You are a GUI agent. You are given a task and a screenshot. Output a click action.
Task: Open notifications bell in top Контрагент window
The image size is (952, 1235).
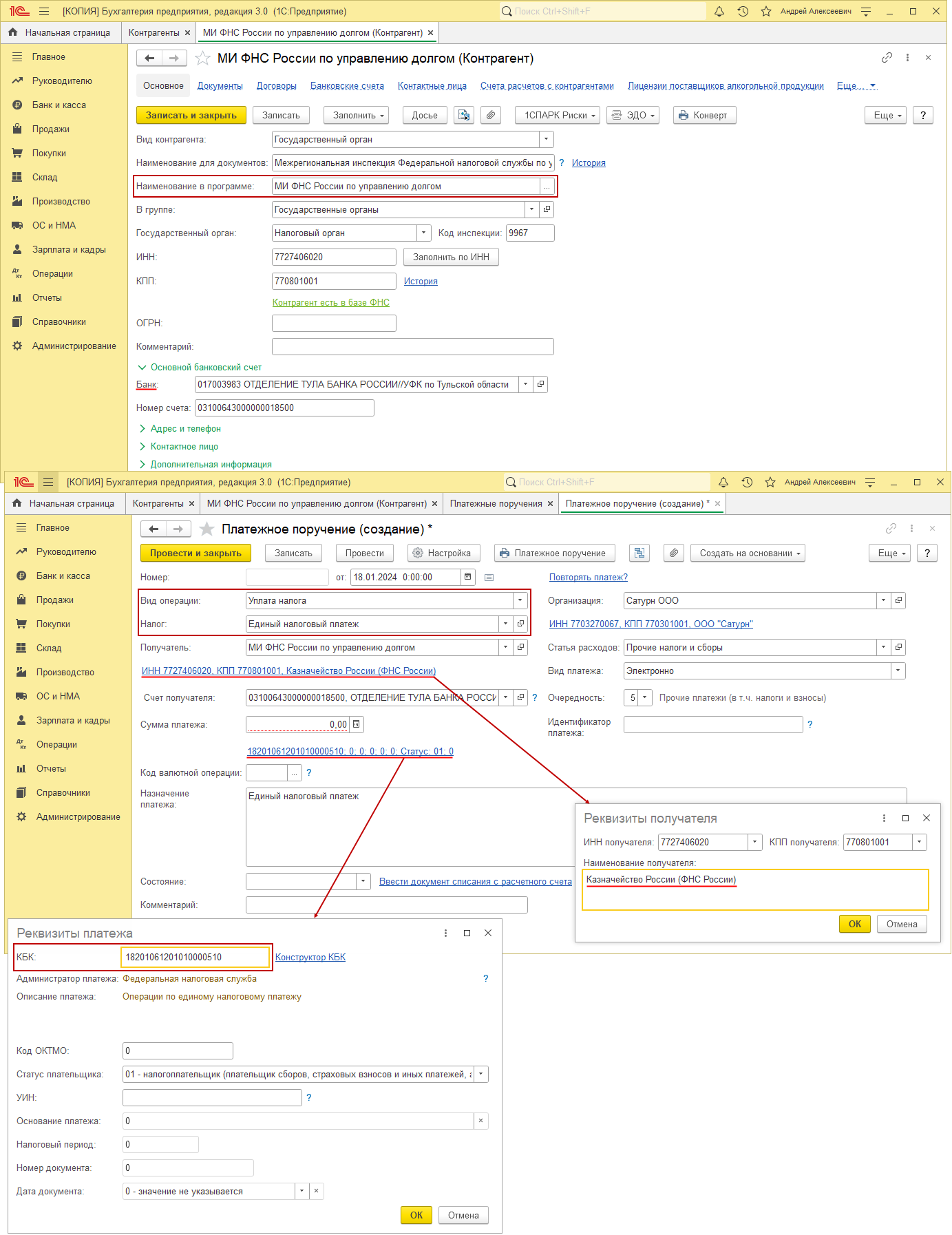(719, 12)
